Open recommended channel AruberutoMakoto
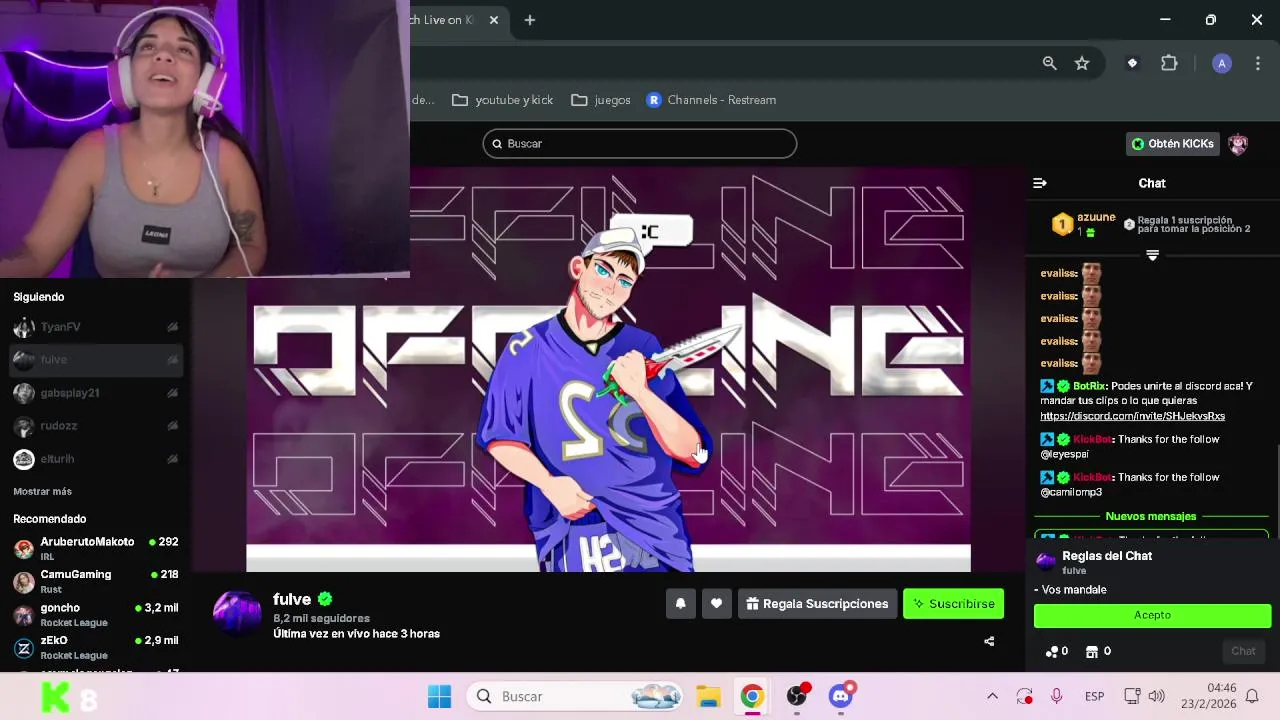The image size is (1280, 720). [x=96, y=549]
